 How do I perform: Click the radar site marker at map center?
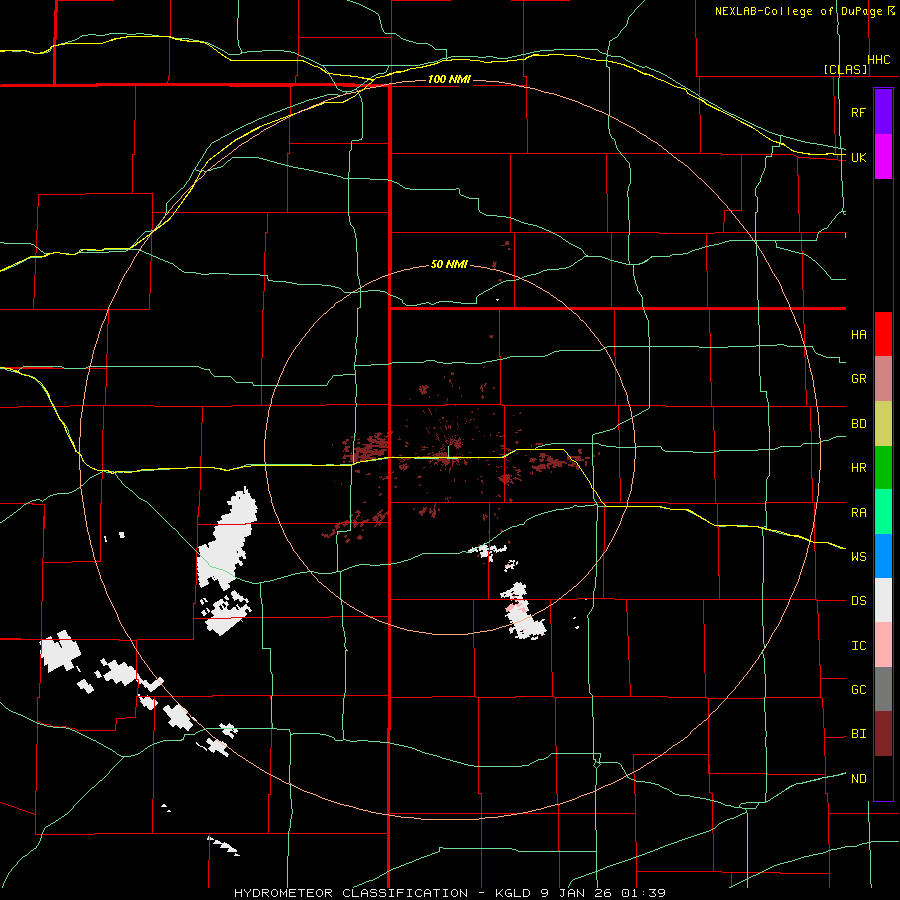pyautogui.click(x=448, y=452)
